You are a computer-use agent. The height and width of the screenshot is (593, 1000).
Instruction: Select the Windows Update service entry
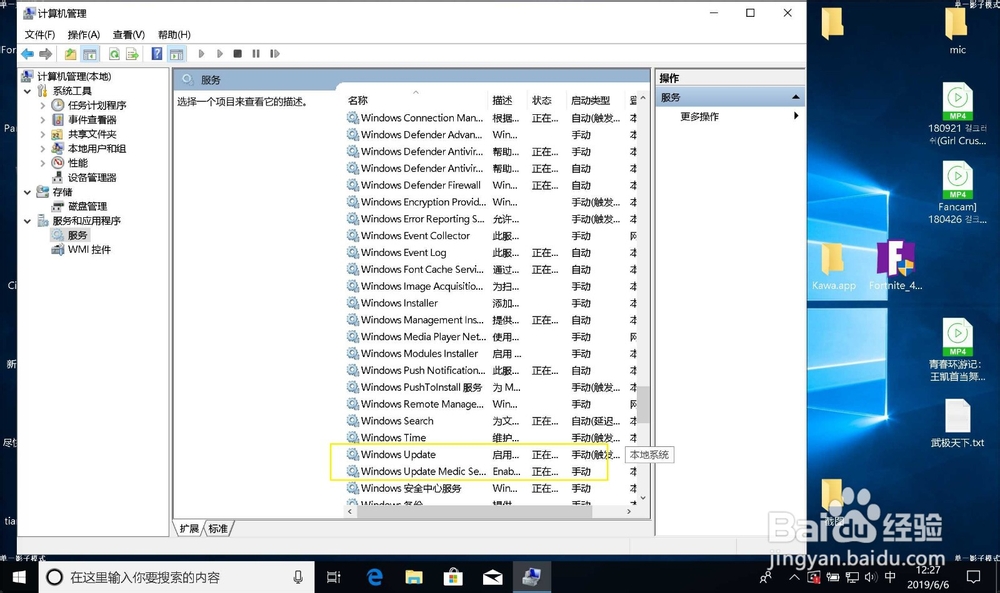pos(400,454)
